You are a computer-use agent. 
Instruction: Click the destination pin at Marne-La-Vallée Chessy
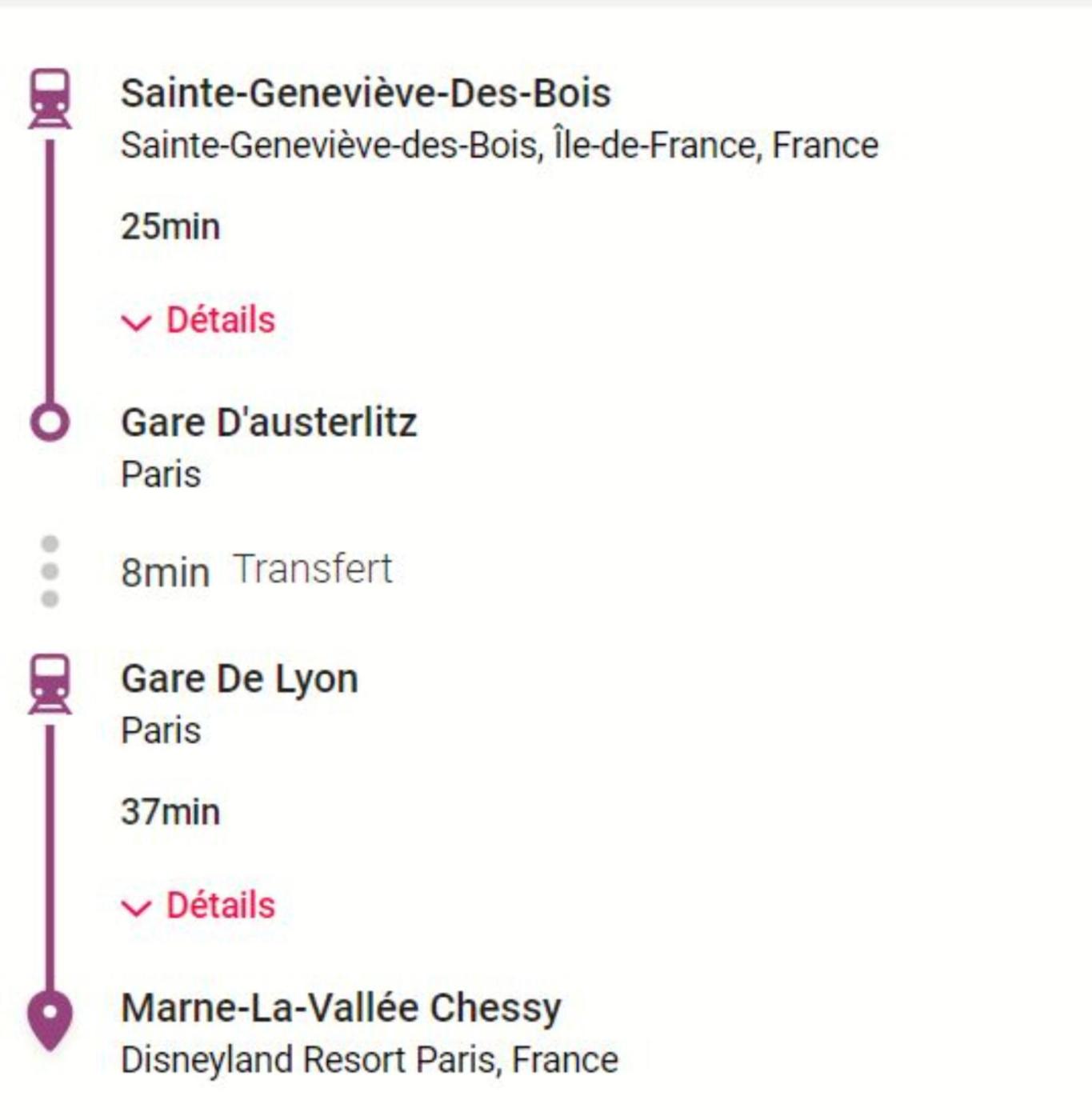50,1018
